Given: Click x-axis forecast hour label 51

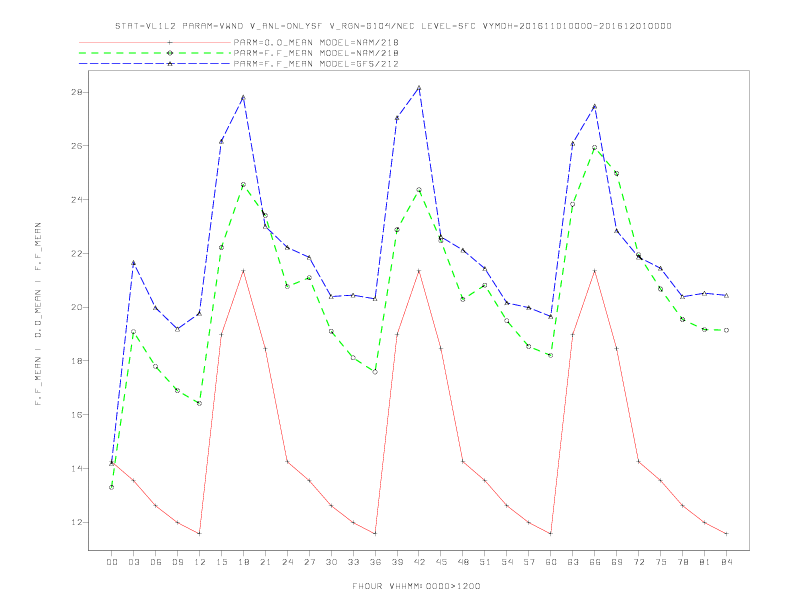Looking at the screenshot, I should (485, 562).
